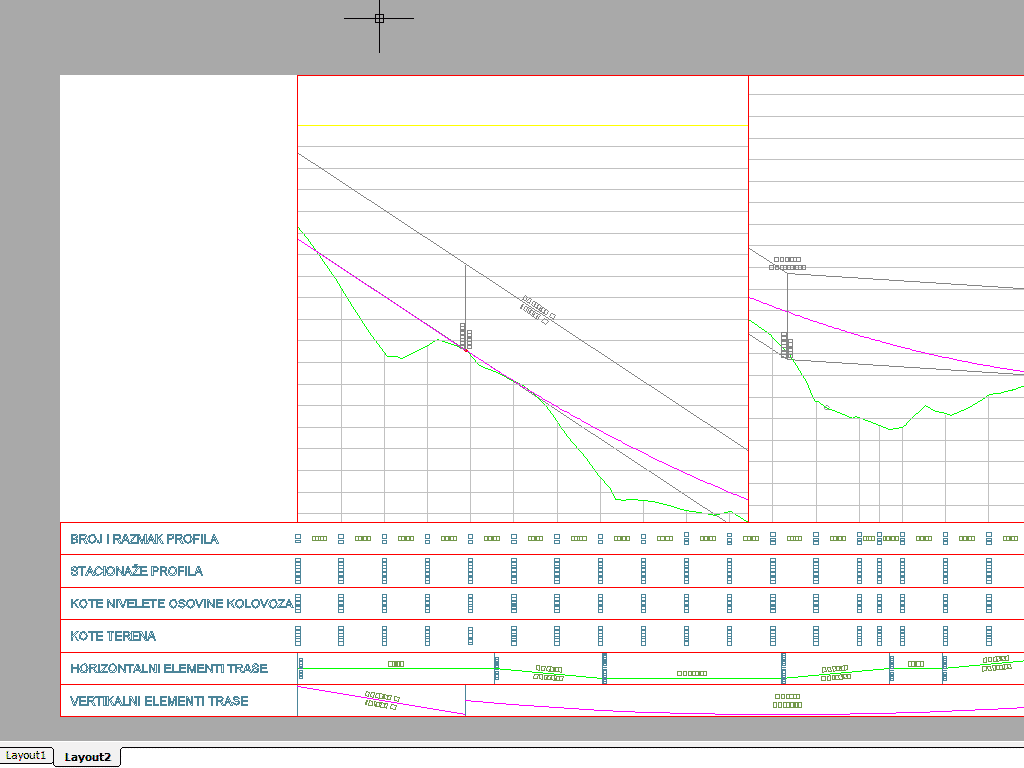Click the two-line text label atop right profile
1024x768 pixels.
pos(786,263)
